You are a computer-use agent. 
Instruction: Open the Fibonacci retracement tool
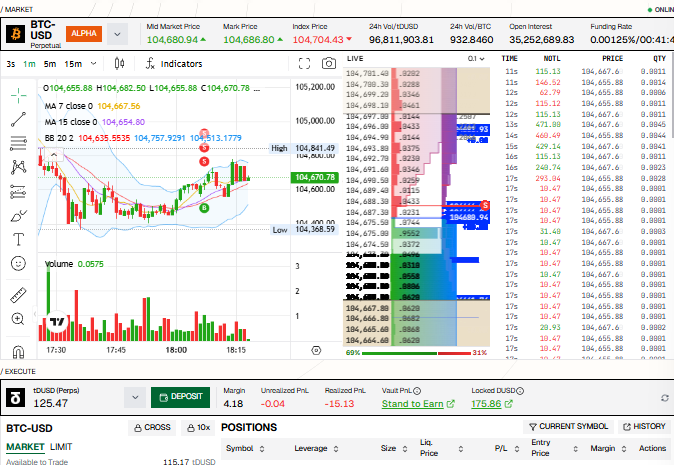coord(18,143)
